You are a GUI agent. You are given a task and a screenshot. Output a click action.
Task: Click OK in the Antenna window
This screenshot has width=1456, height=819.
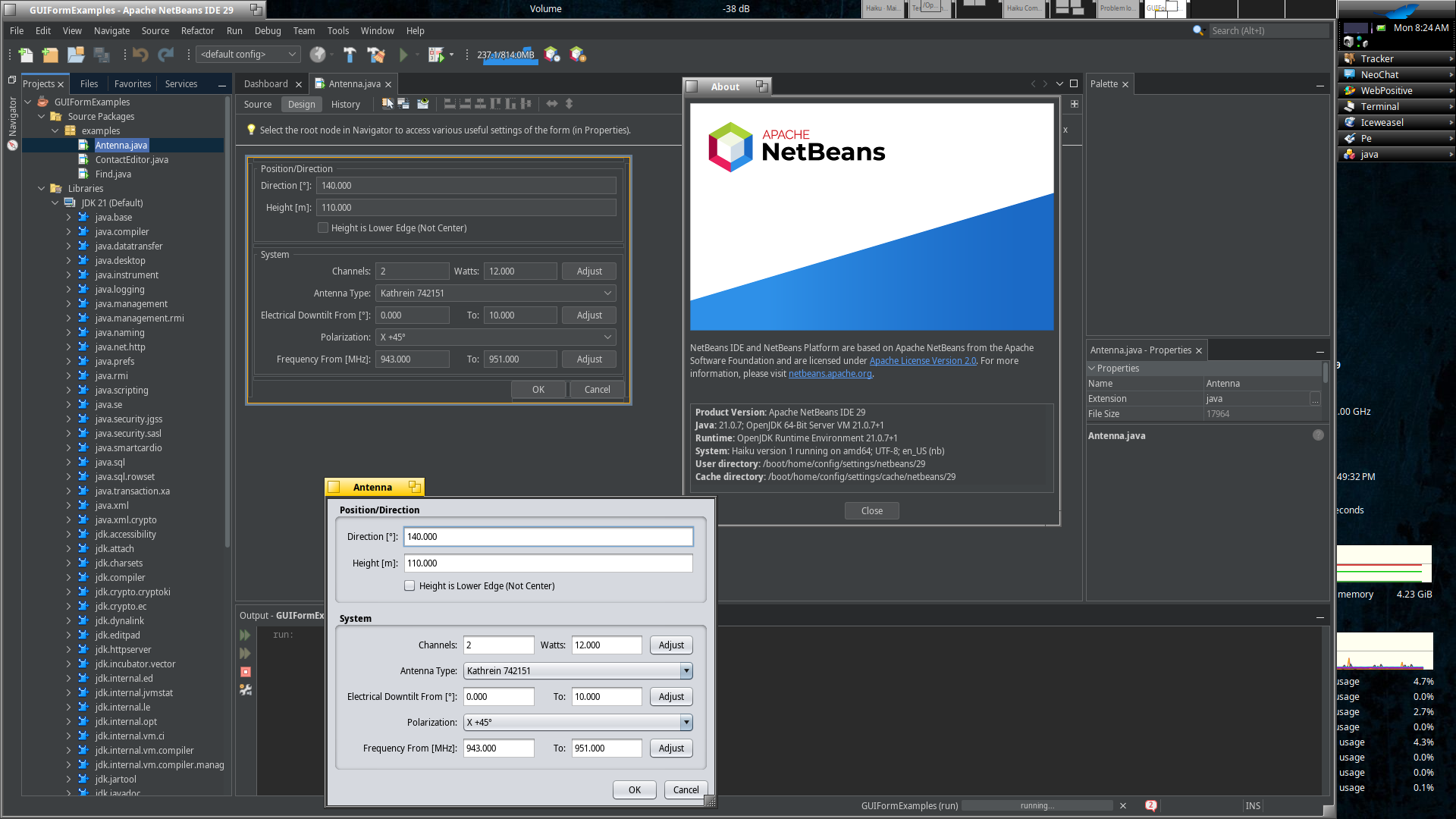[x=635, y=790]
